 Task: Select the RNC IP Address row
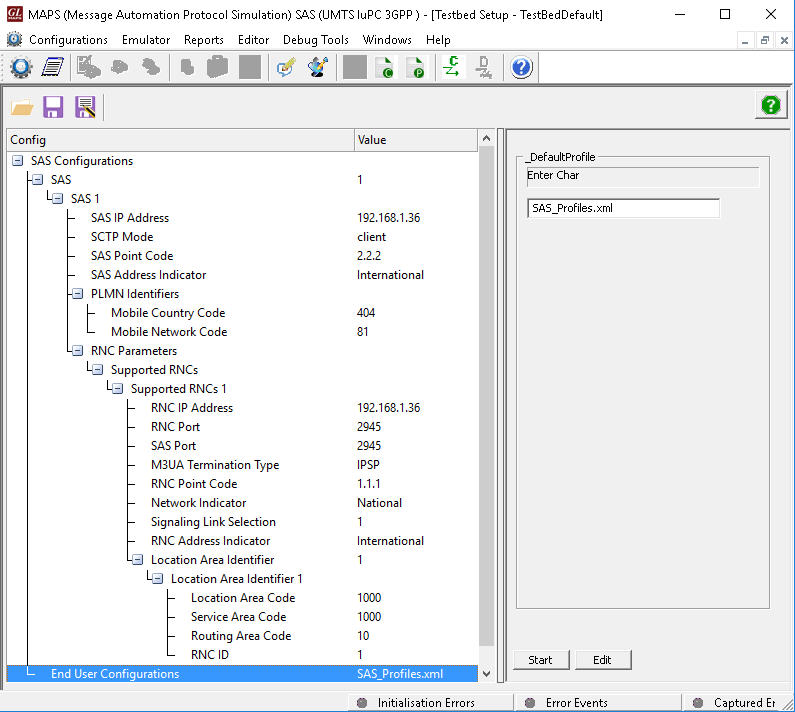point(242,408)
